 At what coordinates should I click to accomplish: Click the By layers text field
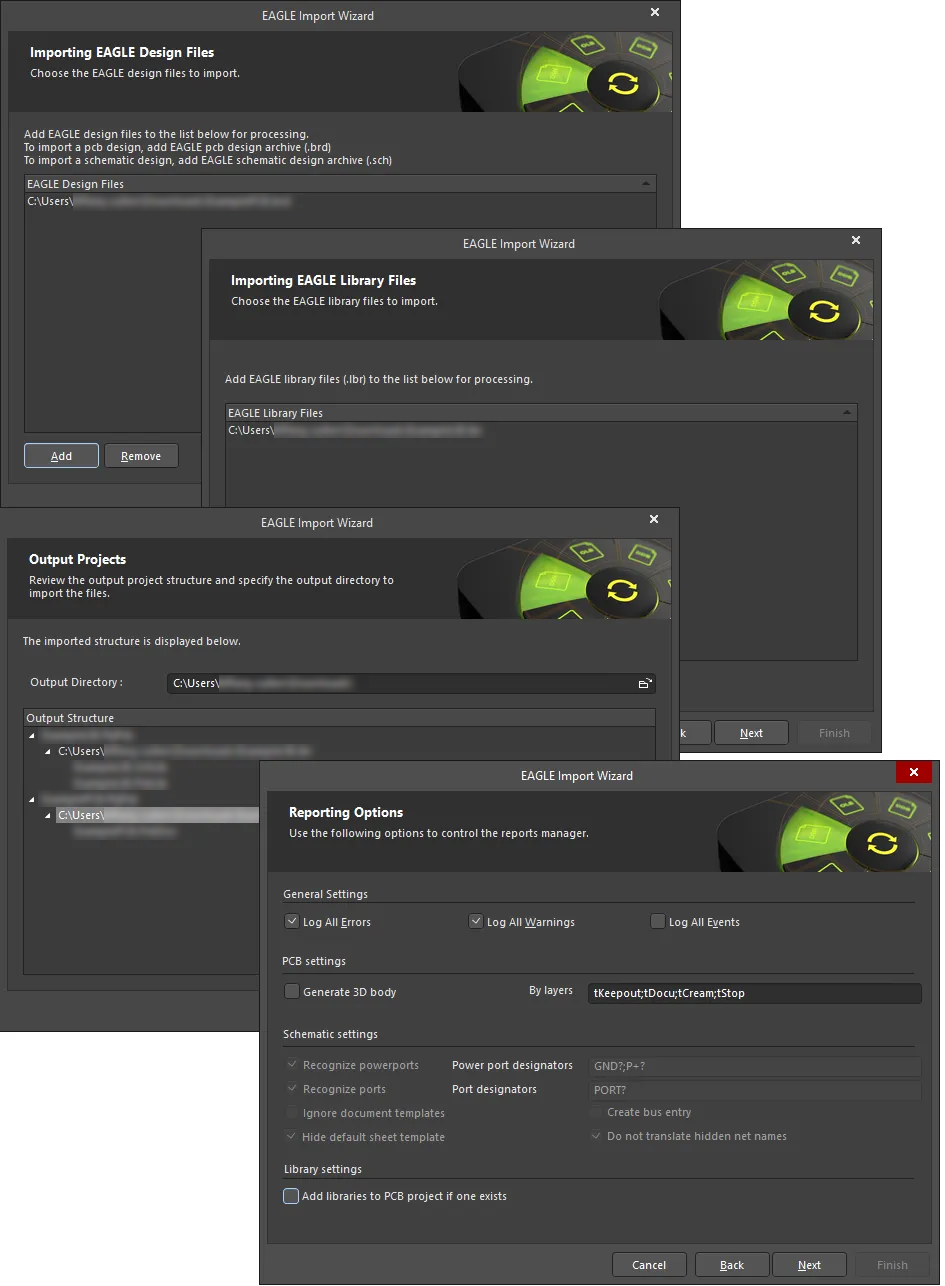754,994
